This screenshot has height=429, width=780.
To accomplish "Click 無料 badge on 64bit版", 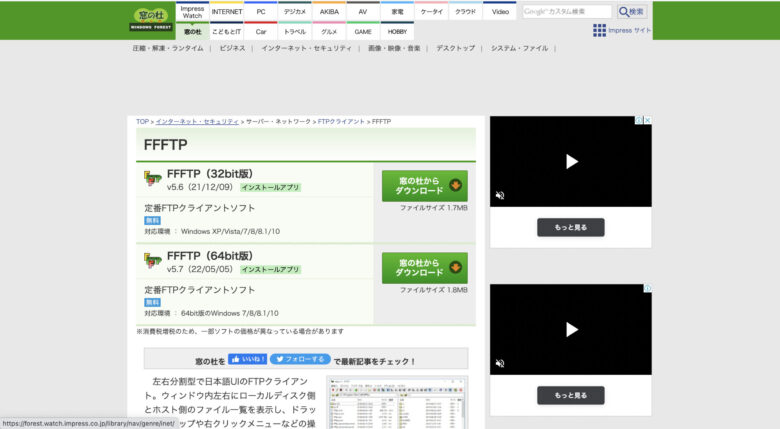I will [152, 303].
